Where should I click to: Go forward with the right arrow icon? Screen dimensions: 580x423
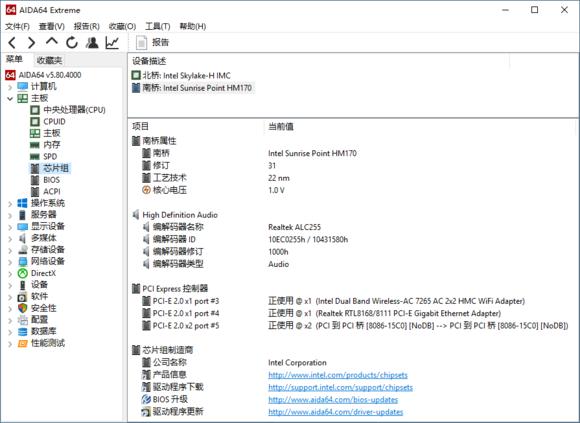pos(32,43)
